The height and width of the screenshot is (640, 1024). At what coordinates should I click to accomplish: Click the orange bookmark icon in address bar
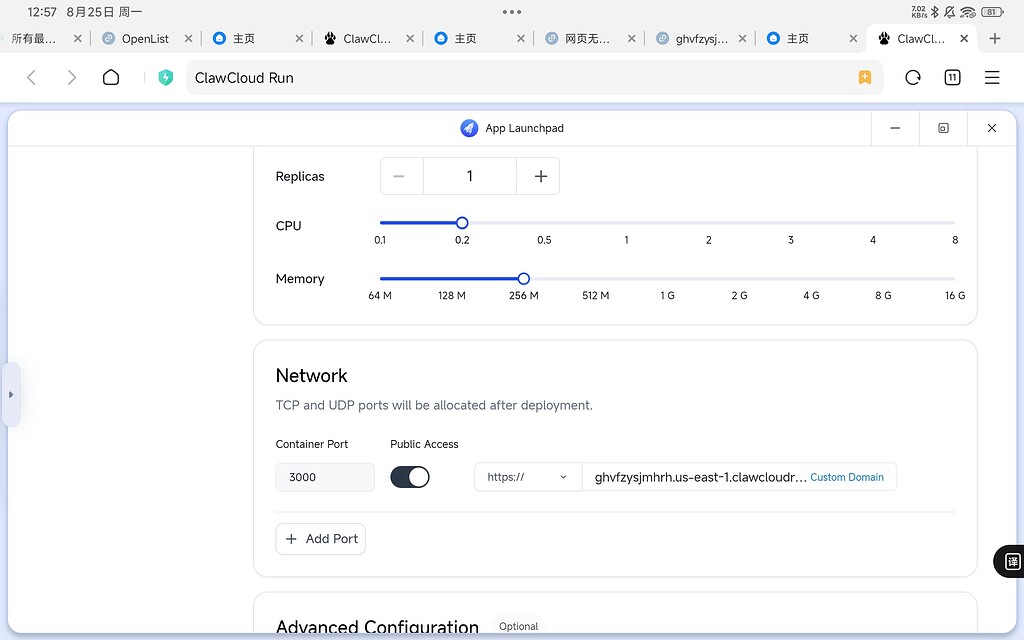(x=865, y=78)
